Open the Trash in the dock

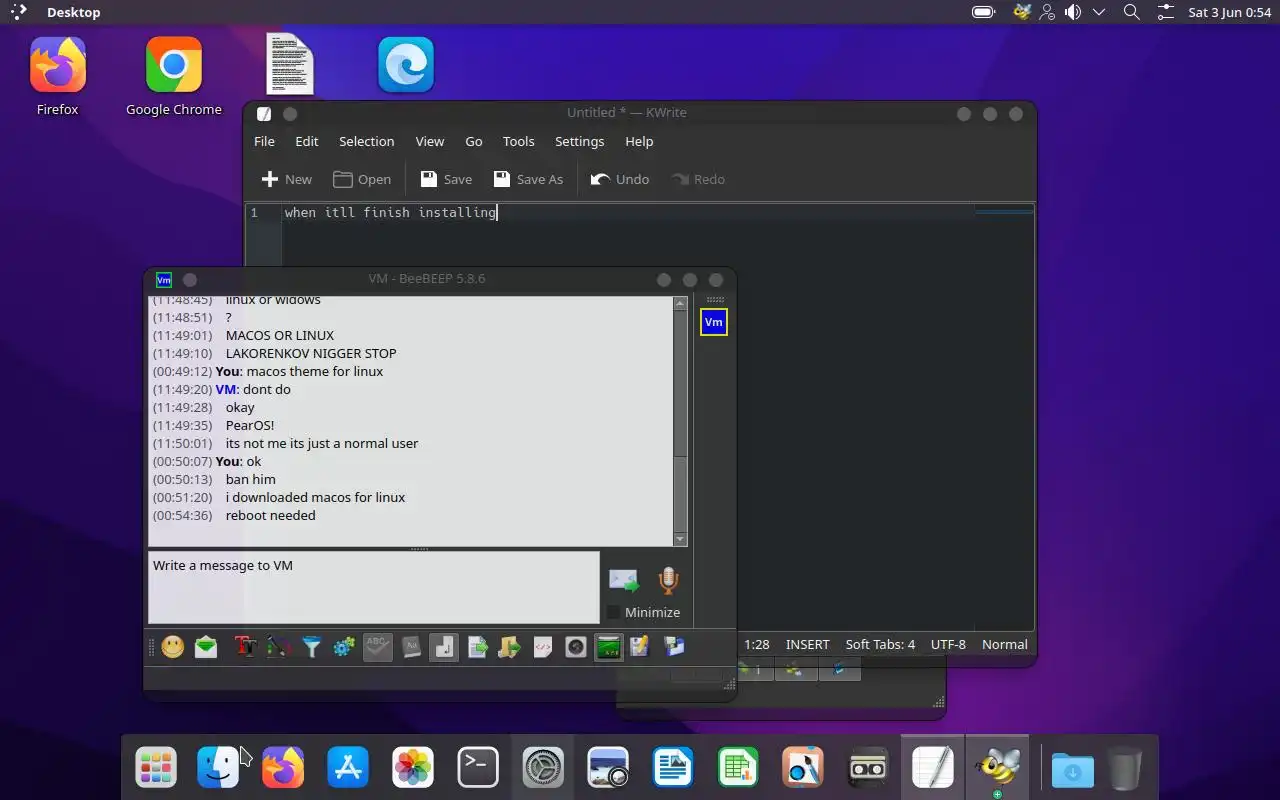point(1125,768)
